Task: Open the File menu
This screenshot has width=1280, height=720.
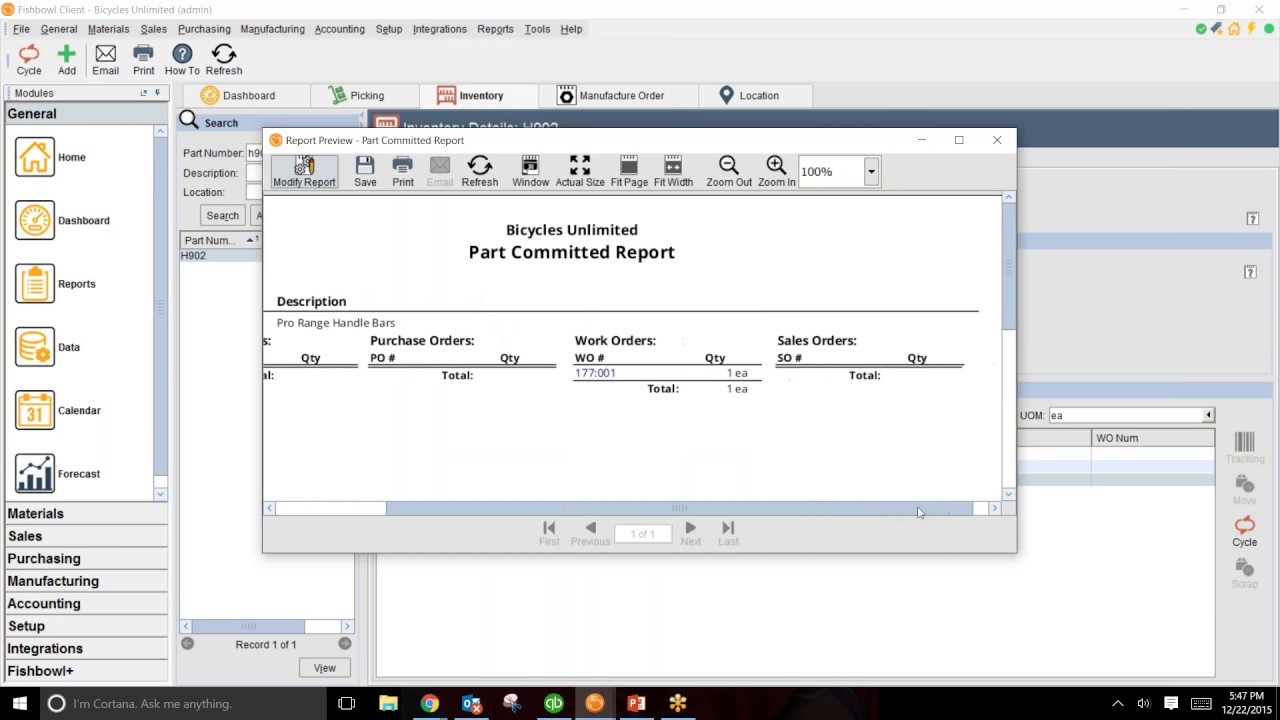Action: [x=21, y=29]
